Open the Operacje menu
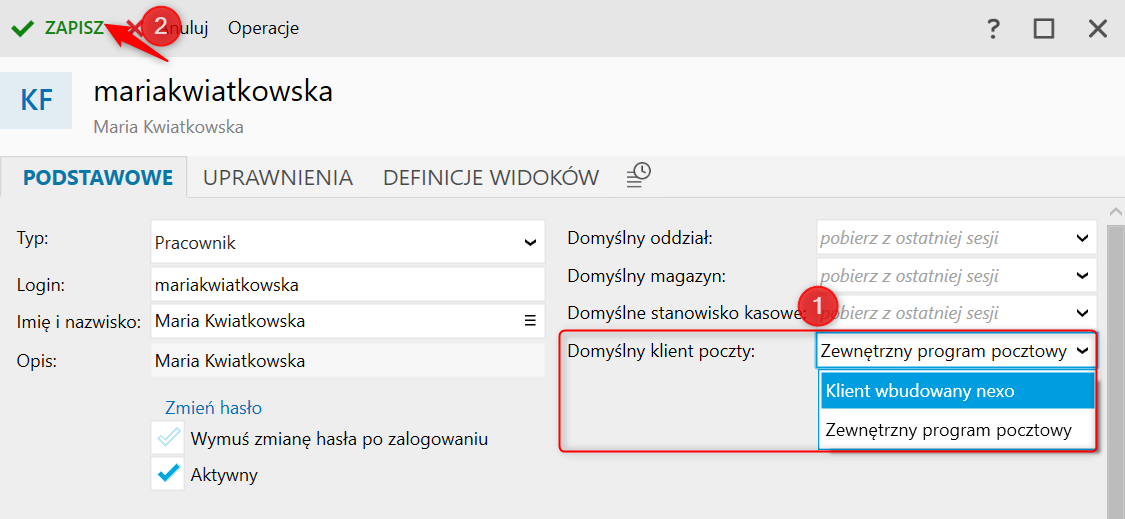 click(263, 28)
